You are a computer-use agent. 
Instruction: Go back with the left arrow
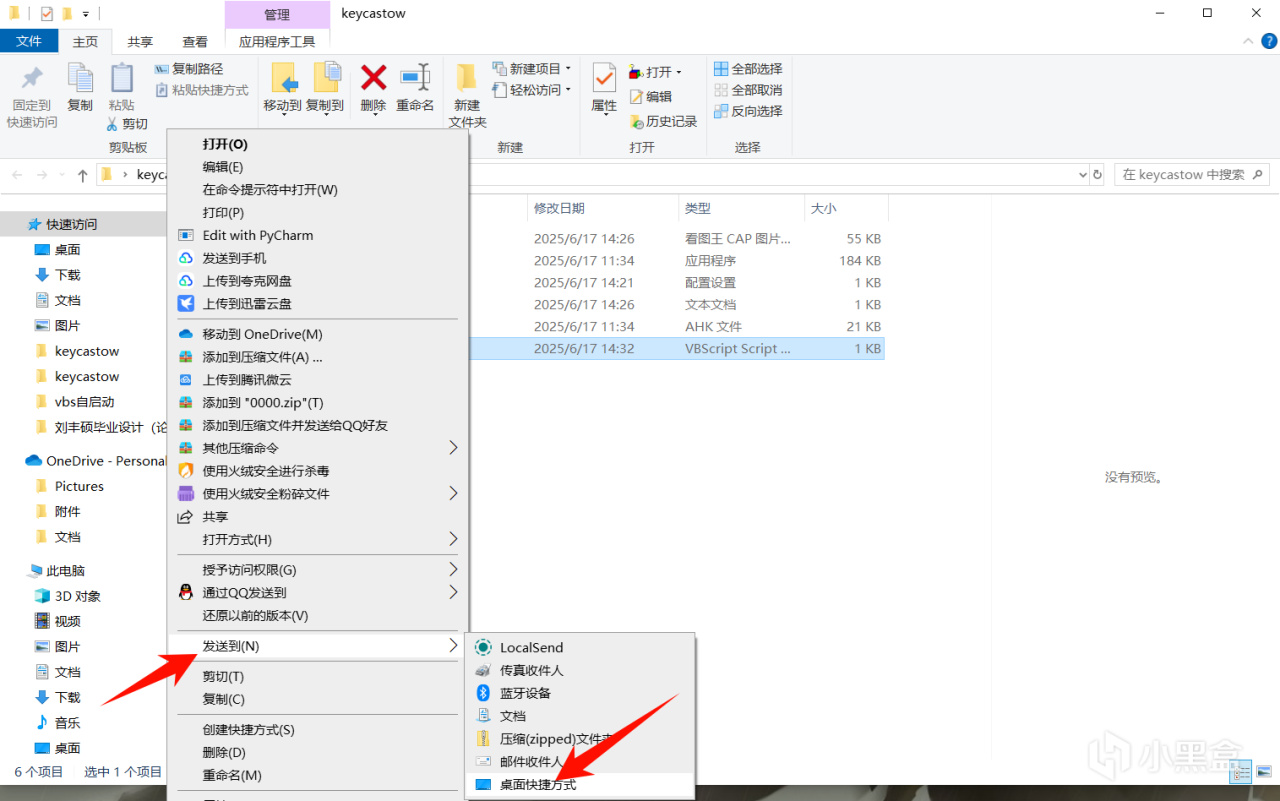click(17, 175)
